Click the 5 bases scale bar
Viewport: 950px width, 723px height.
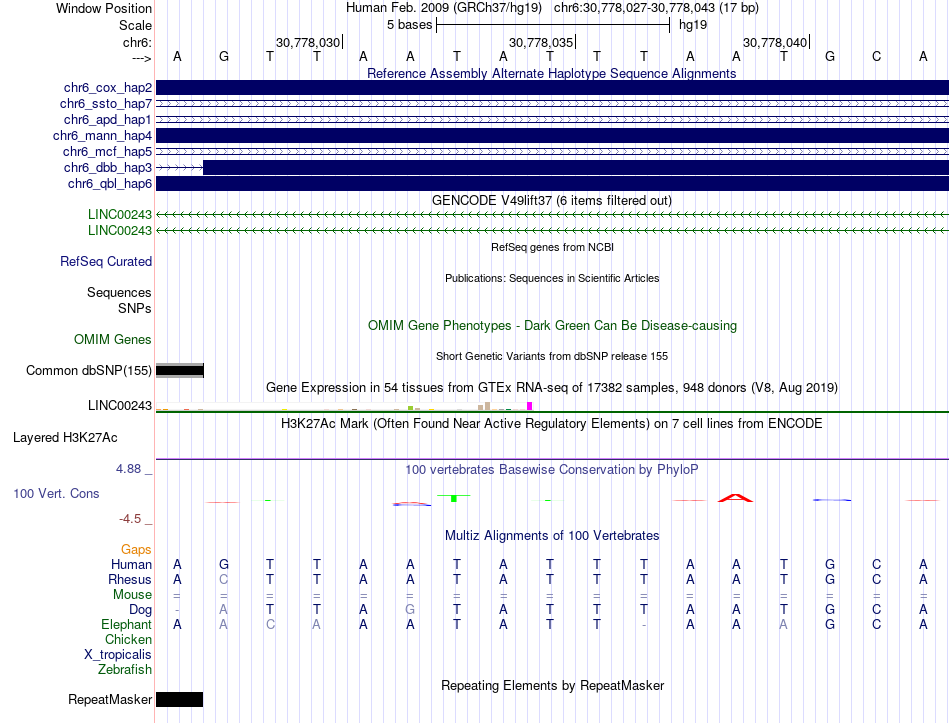(x=553, y=25)
